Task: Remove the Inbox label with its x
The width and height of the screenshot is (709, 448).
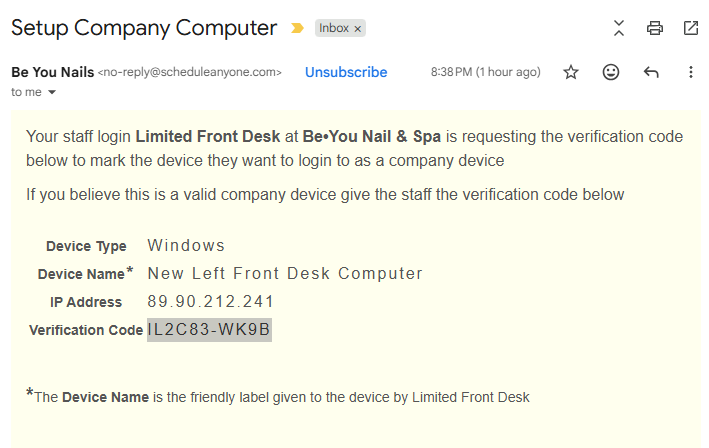Action: tap(358, 28)
